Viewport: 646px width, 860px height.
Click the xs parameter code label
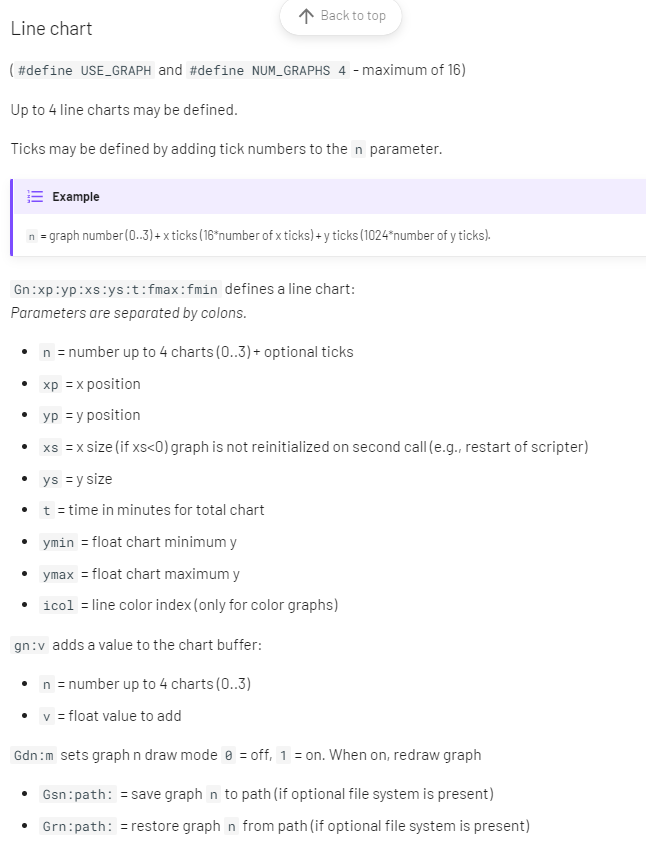point(51,448)
